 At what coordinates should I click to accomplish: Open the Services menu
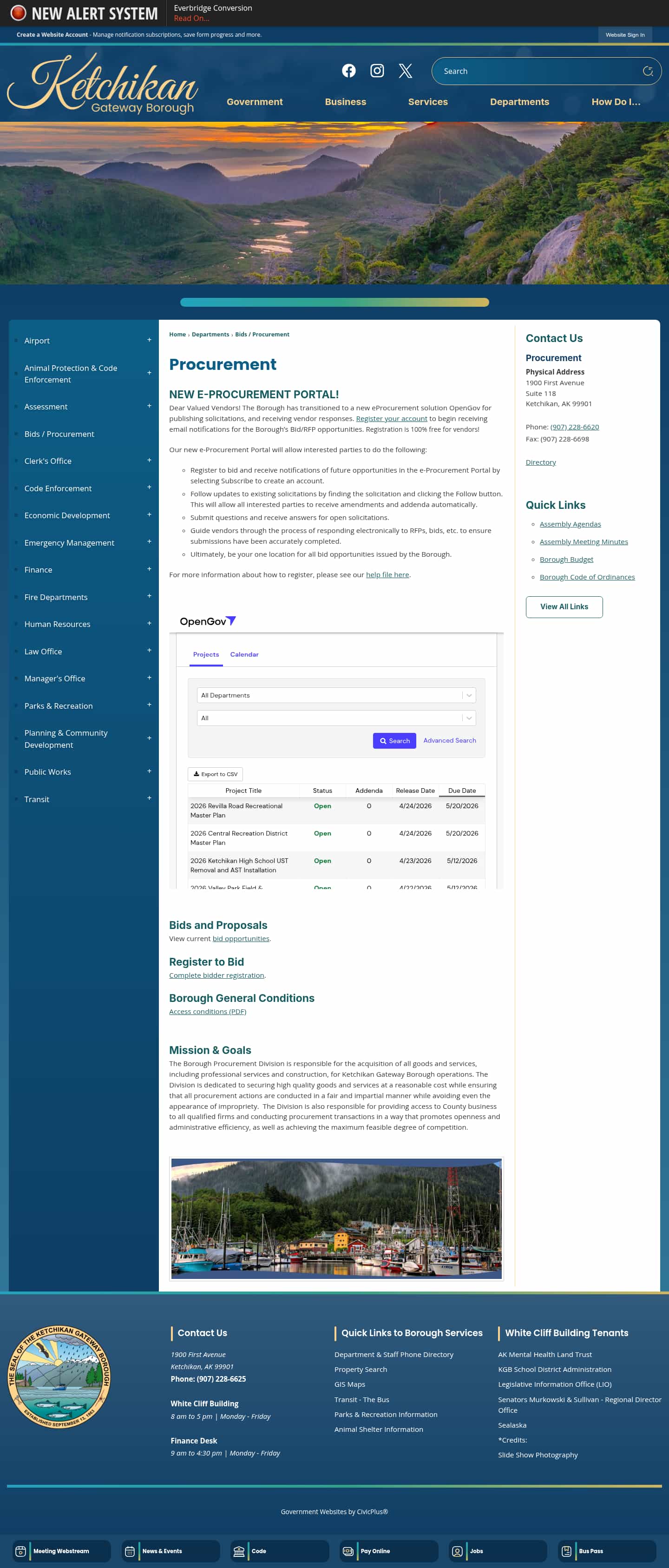428,102
